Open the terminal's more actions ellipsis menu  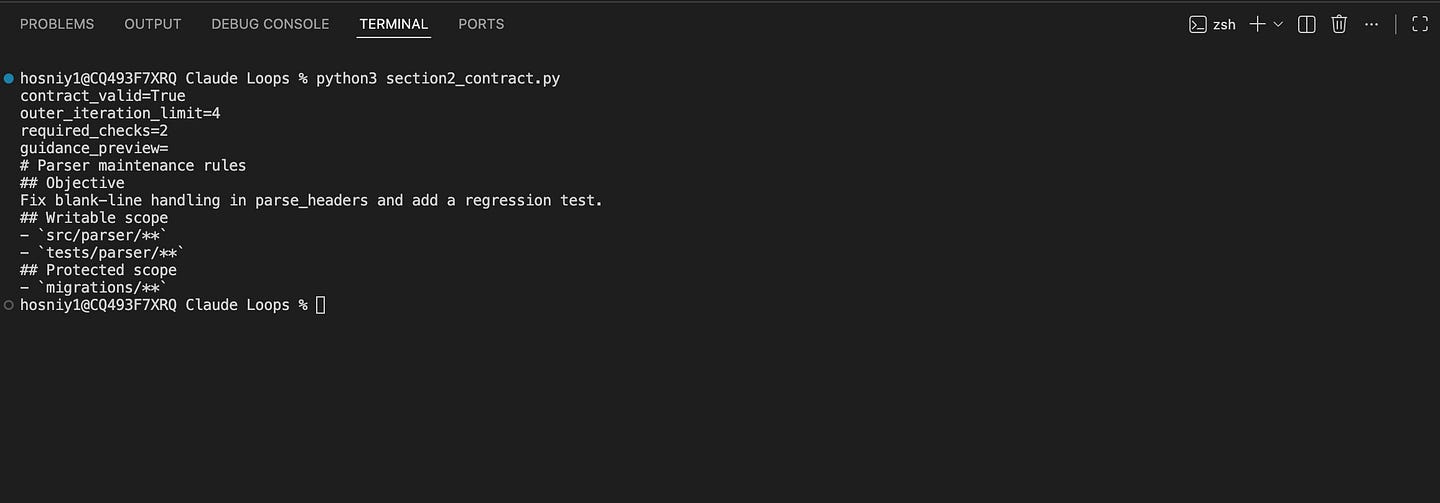point(1372,24)
